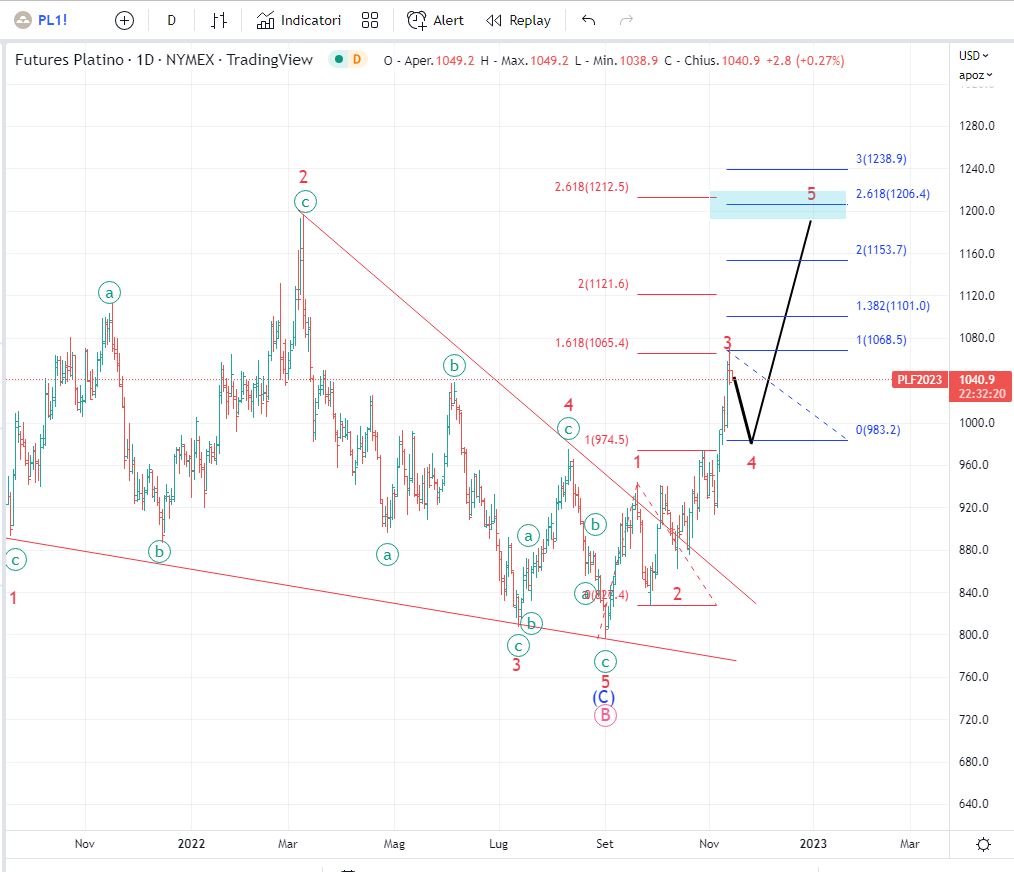This screenshot has width=1014, height=872.
Task: Select the 0(983.2) extension label
Action: (878, 430)
